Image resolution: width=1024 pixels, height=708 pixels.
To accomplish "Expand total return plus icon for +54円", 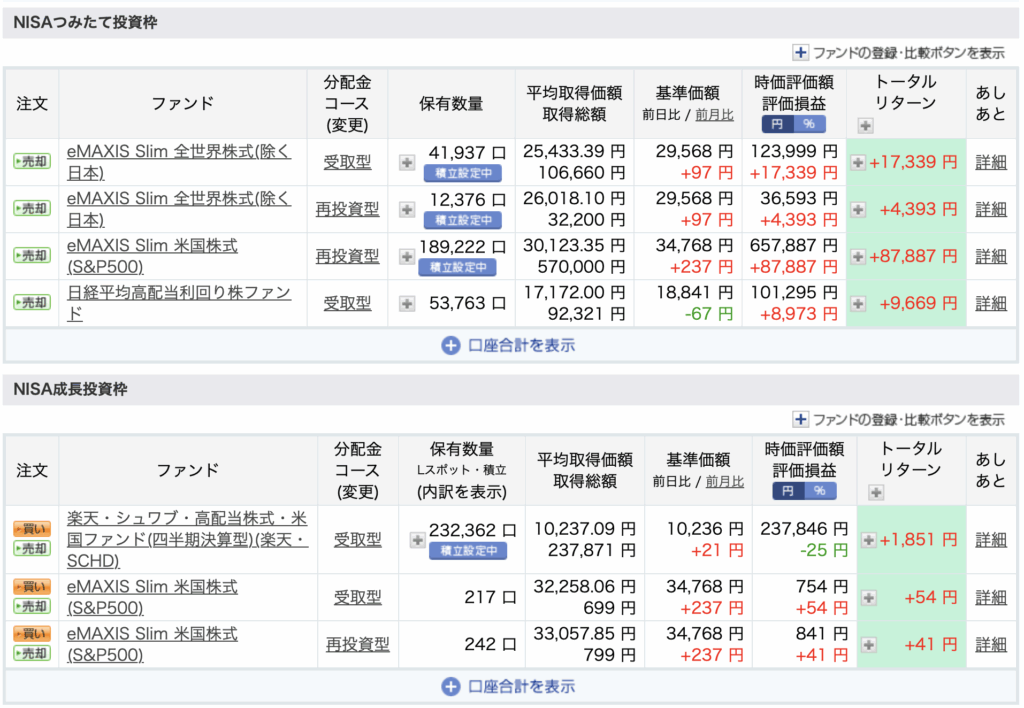I will coord(869,597).
